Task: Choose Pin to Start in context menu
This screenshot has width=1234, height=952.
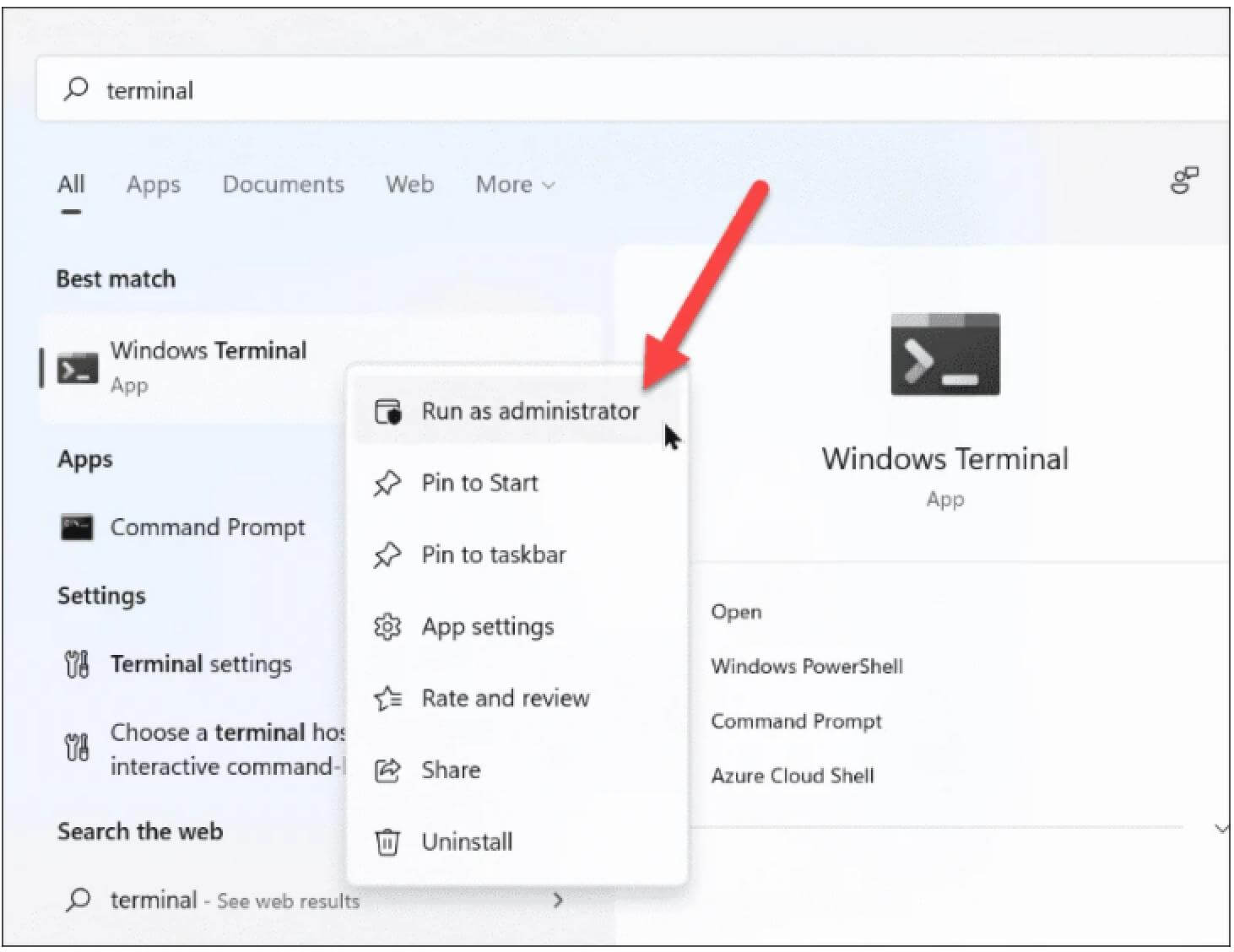Action: coord(479,484)
